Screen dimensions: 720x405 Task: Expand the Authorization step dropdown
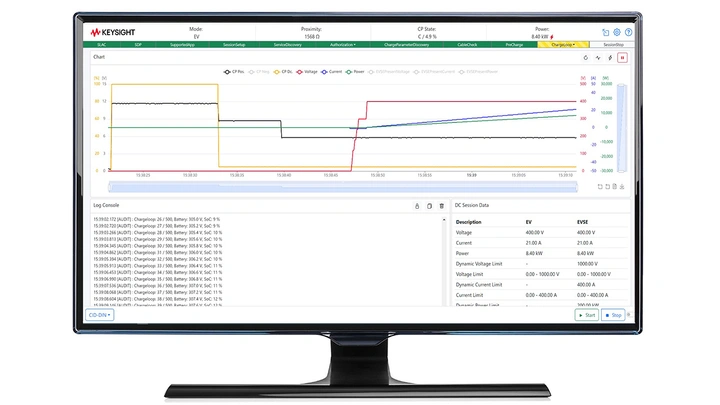[343, 45]
